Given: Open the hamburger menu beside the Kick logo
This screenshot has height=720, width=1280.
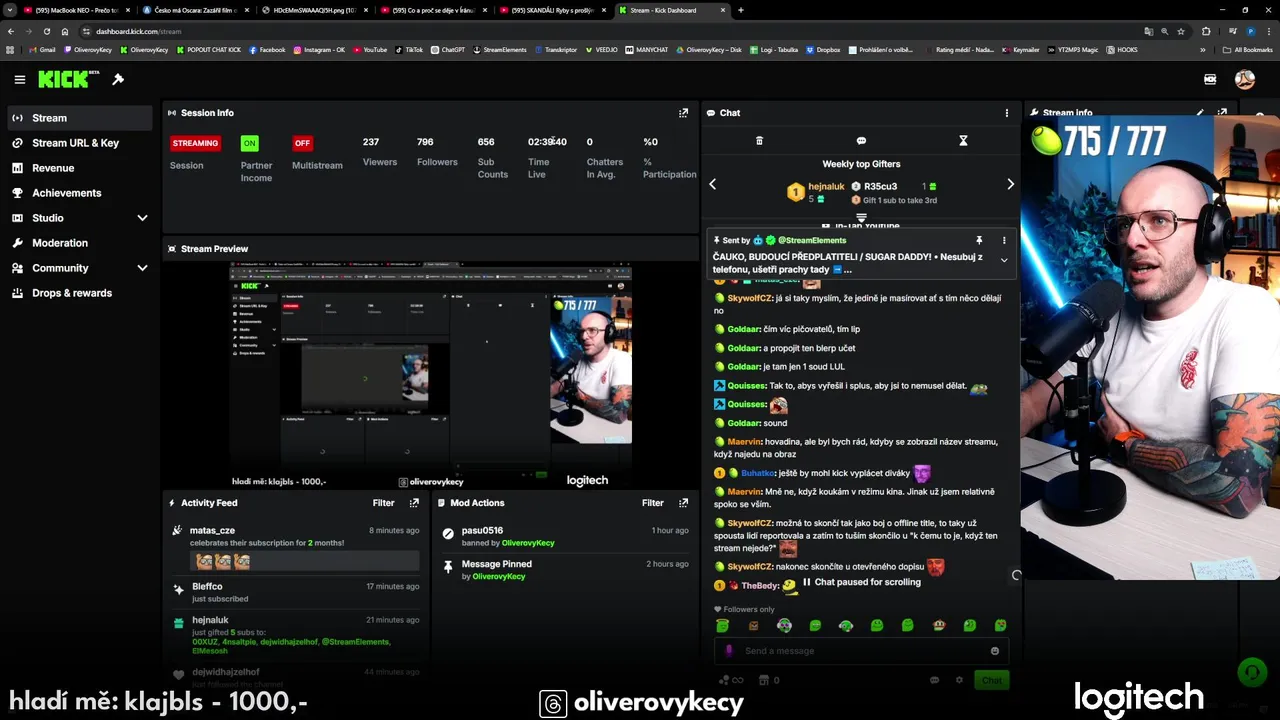Looking at the screenshot, I should [x=20, y=79].
